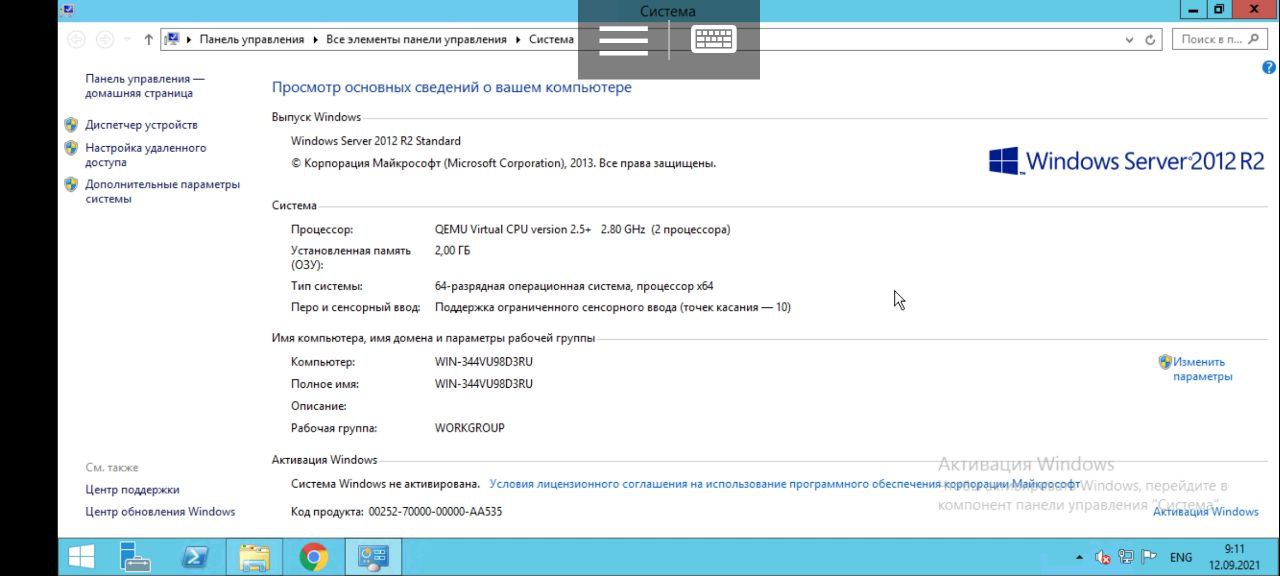Select 'Система' breadcrumb segment
1280x576 pixels.
pos(552,40)
